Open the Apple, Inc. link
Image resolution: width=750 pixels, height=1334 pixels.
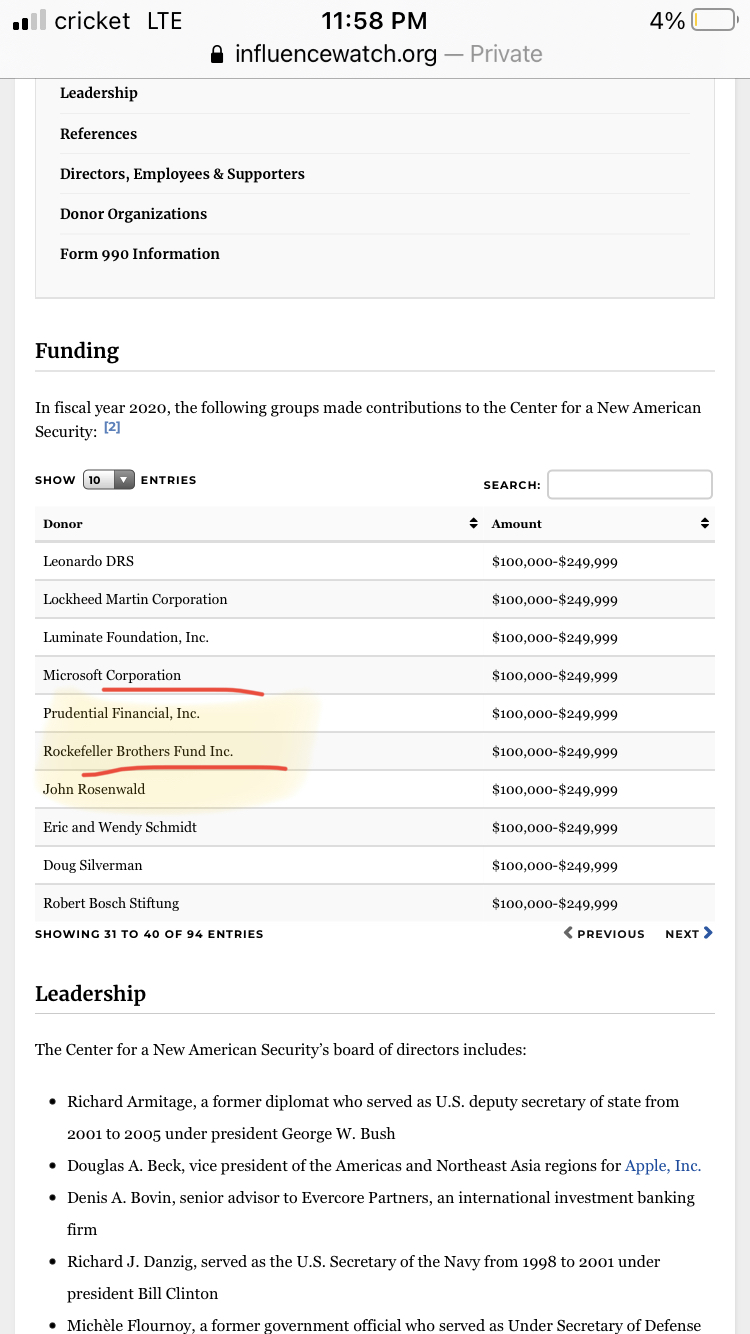(x=663, y=1166)
